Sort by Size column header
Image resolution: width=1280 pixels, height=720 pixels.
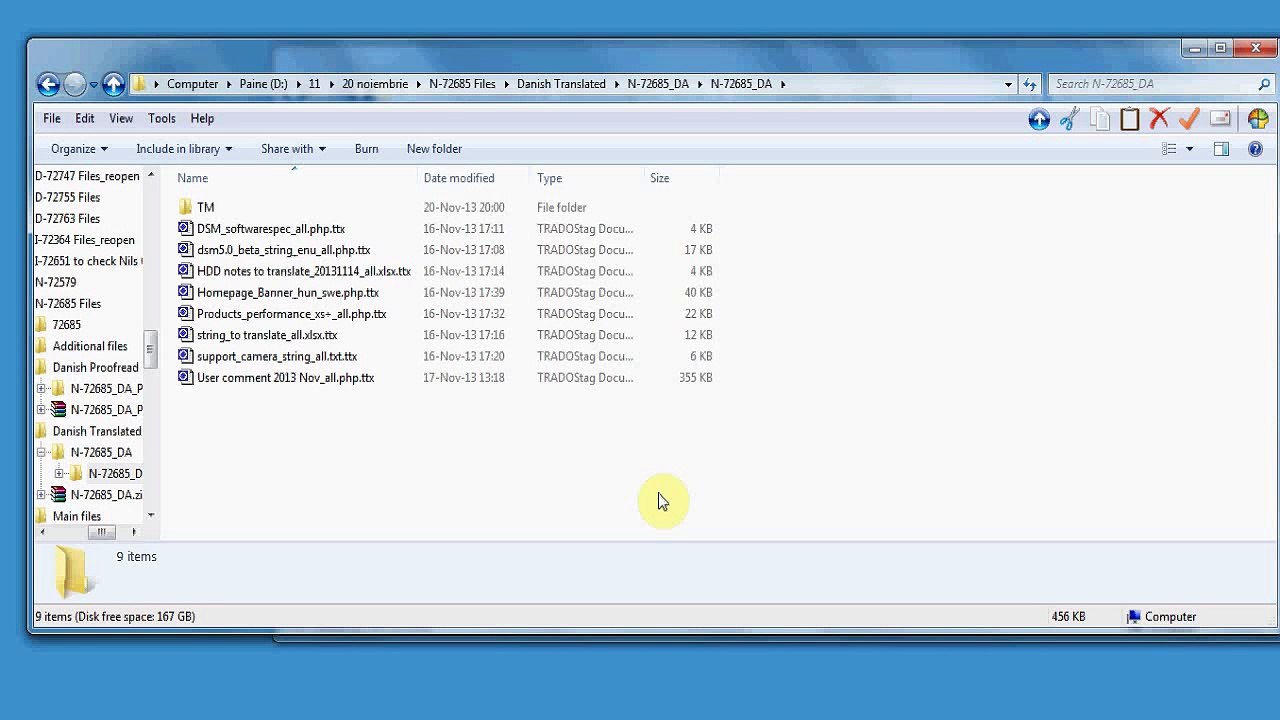(x=660, y=178)
